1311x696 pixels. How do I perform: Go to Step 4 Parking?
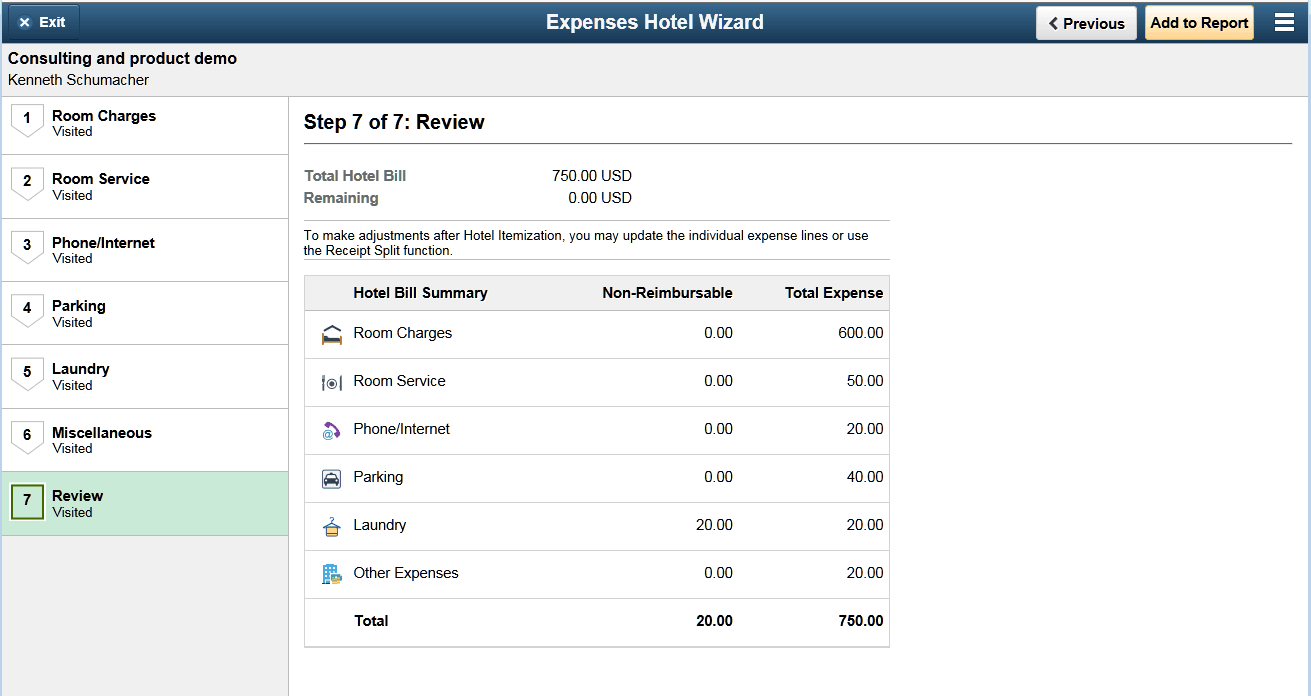(145, 313)
